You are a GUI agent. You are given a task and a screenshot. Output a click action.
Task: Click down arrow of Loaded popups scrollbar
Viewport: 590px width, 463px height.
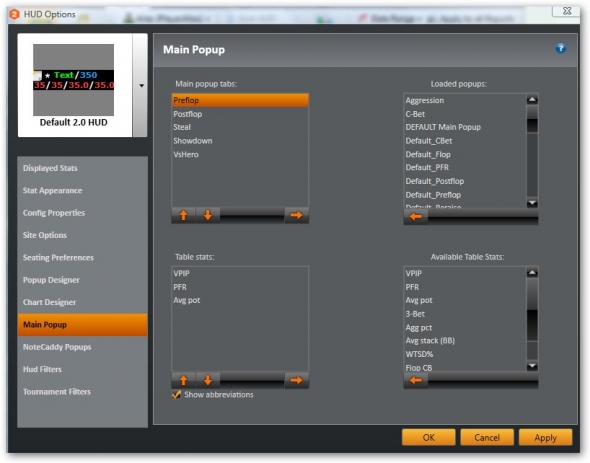click(532, 203)
